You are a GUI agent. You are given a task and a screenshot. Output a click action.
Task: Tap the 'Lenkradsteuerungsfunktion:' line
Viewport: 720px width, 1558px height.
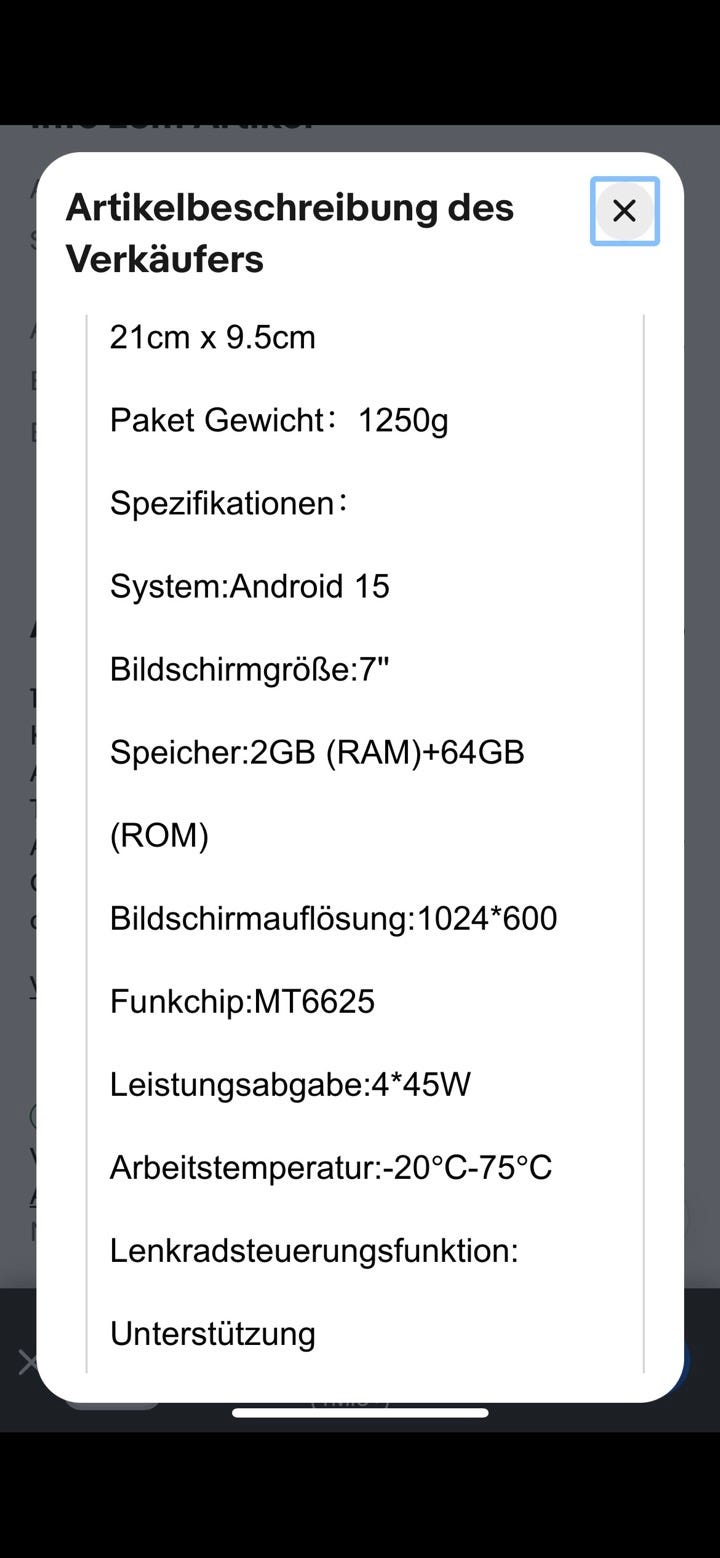coord(314,1250)
